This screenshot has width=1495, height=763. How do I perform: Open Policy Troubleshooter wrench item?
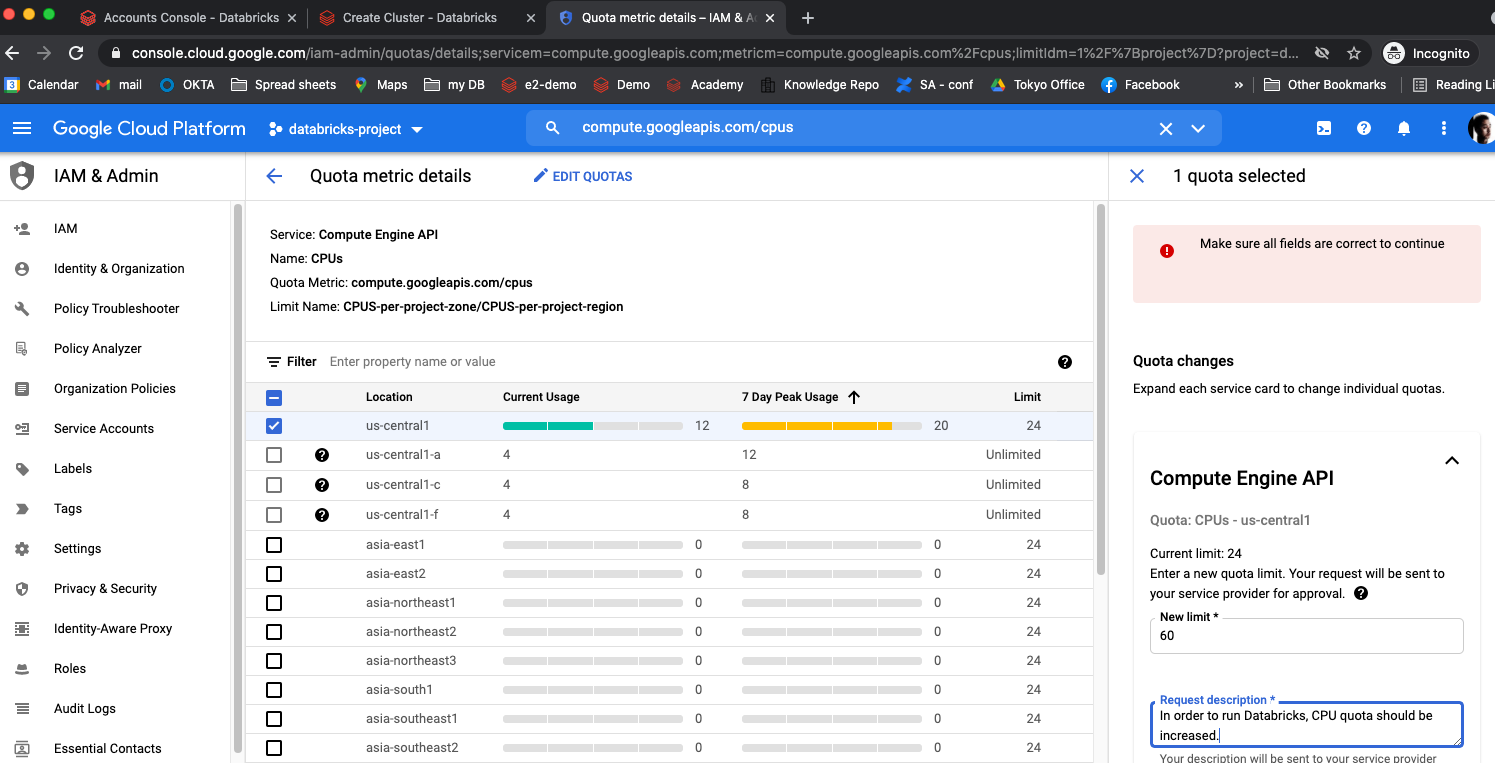[115, 309]
